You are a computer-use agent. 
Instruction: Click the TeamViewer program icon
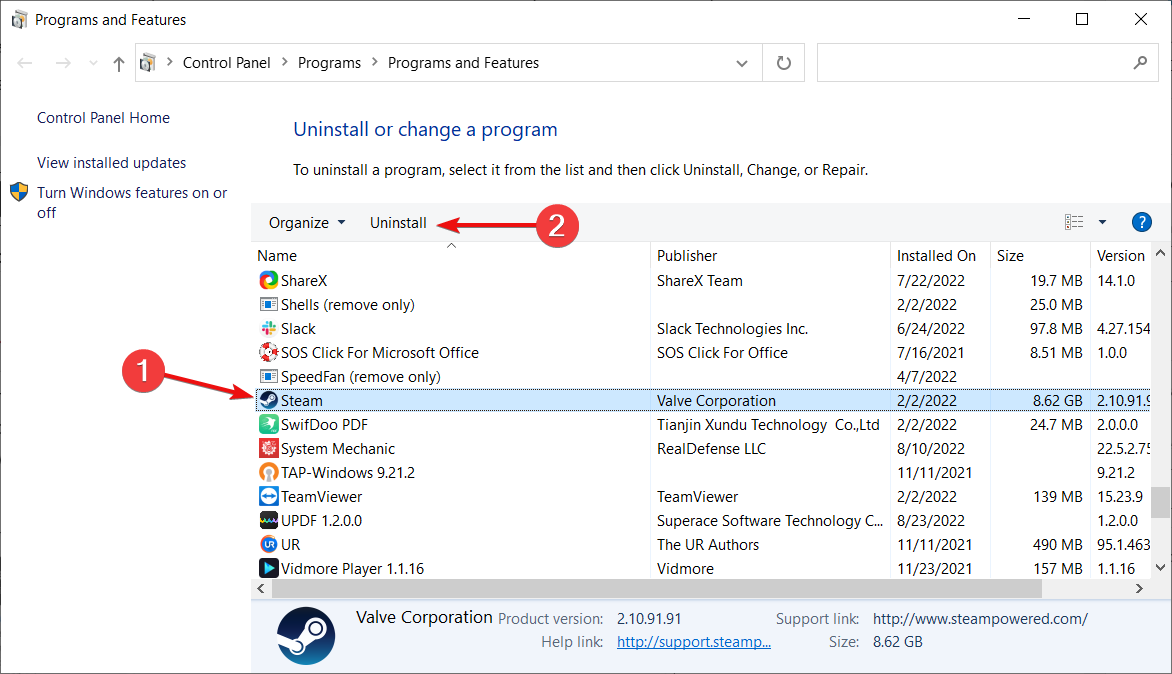(268, 496)
